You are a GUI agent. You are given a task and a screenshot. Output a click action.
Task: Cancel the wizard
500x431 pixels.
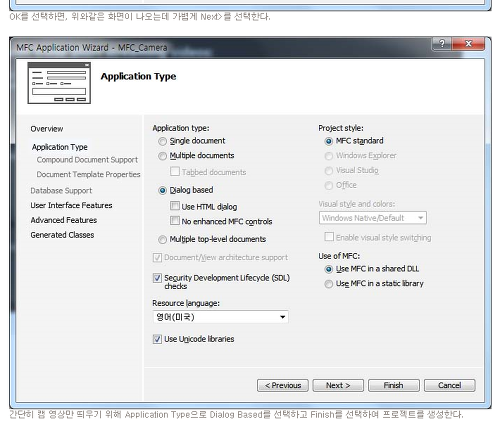[x=450, y=385]
